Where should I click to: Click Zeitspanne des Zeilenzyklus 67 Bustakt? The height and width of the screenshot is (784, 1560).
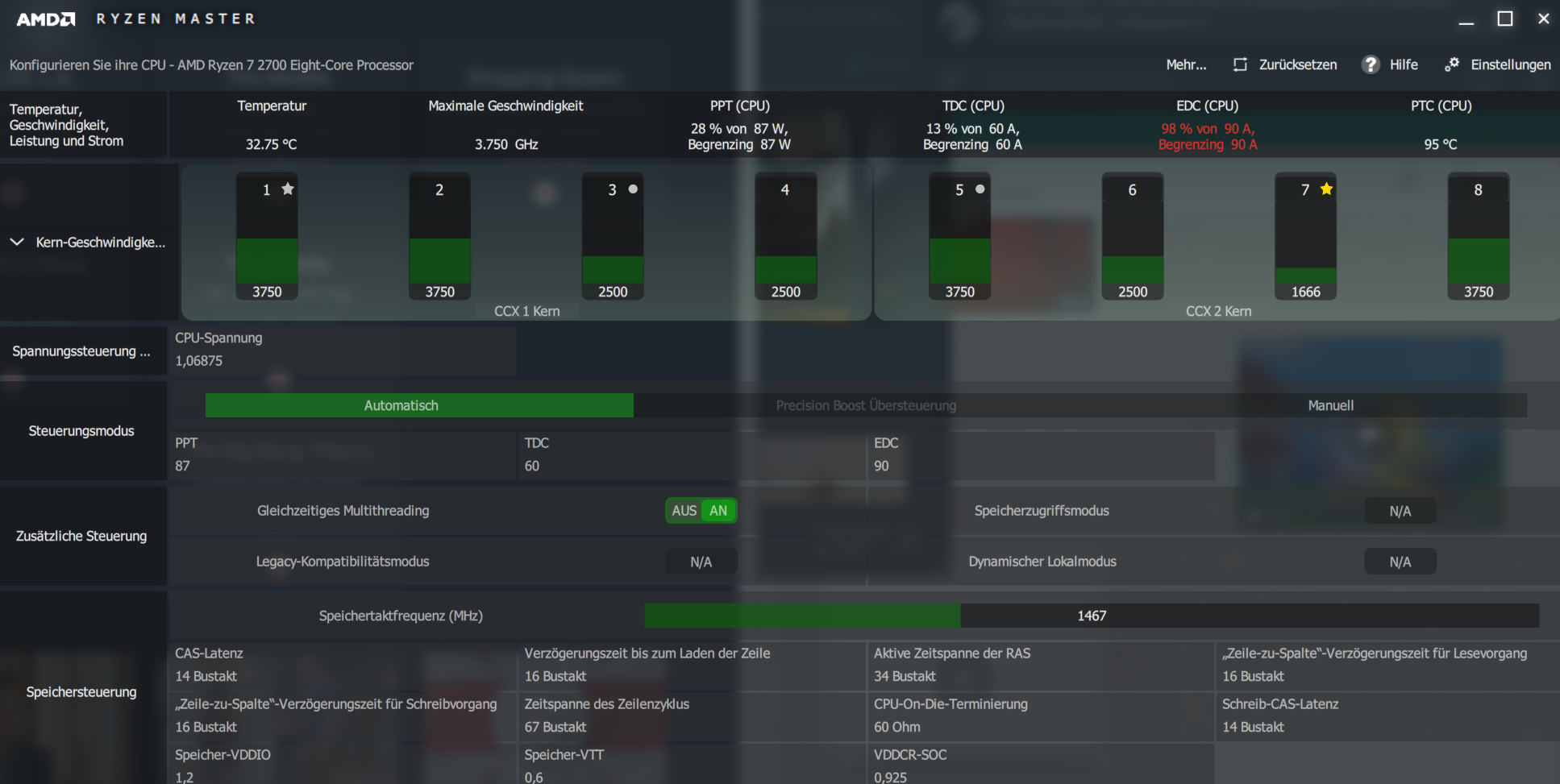pyautogui.click(x=692, y=716)
